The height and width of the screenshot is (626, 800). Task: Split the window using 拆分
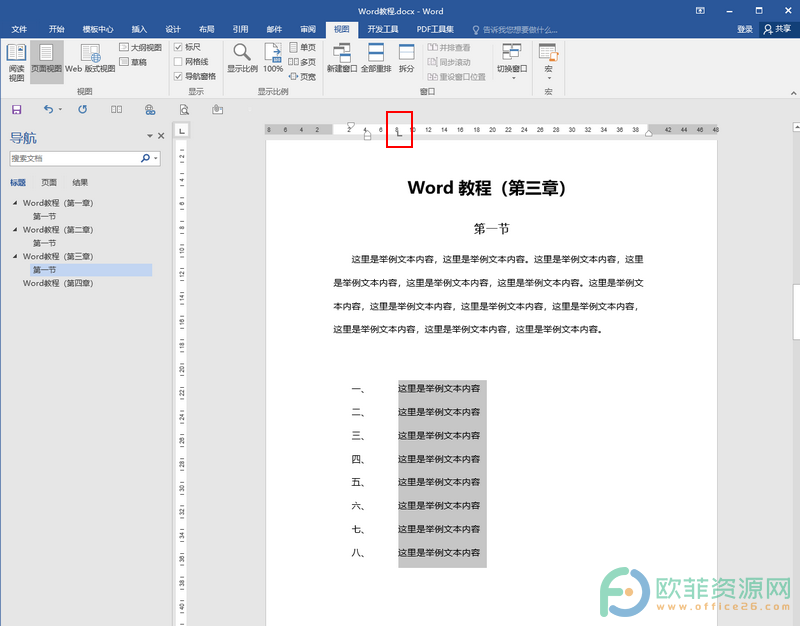[407, 58]
